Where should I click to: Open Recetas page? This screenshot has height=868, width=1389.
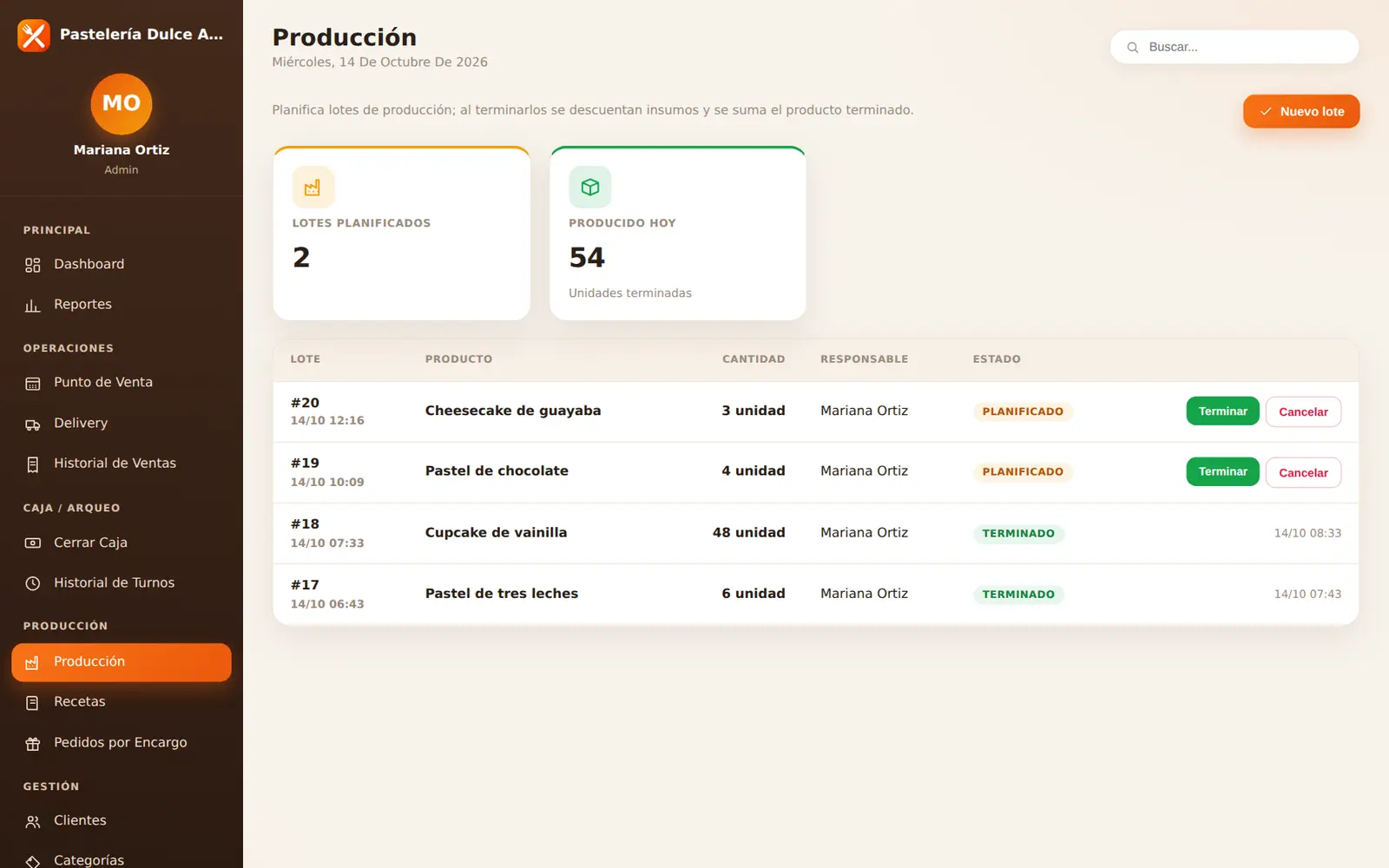point(122,701)
